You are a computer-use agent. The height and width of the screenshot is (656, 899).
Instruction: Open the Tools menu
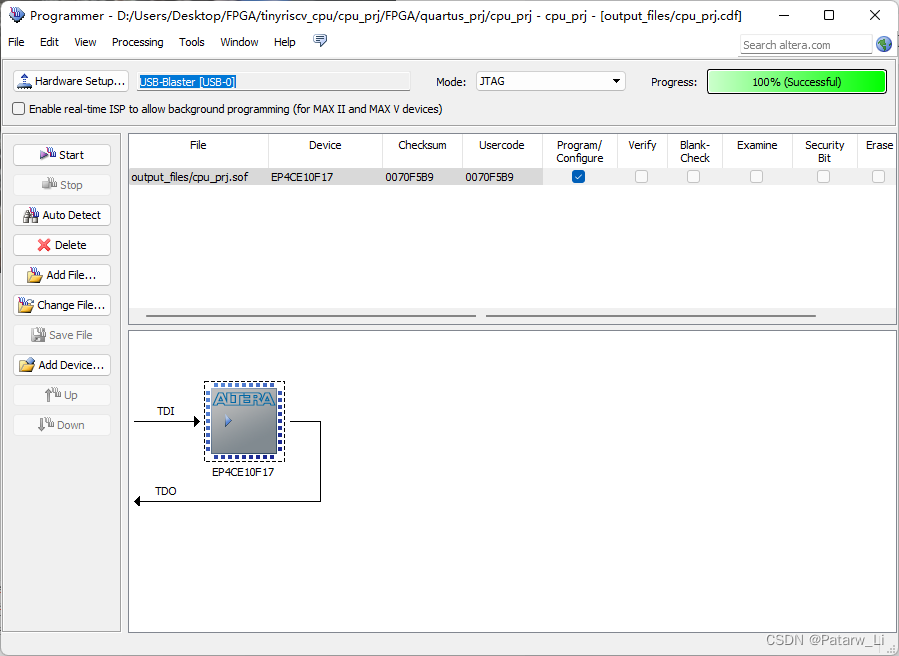point(191,42)
